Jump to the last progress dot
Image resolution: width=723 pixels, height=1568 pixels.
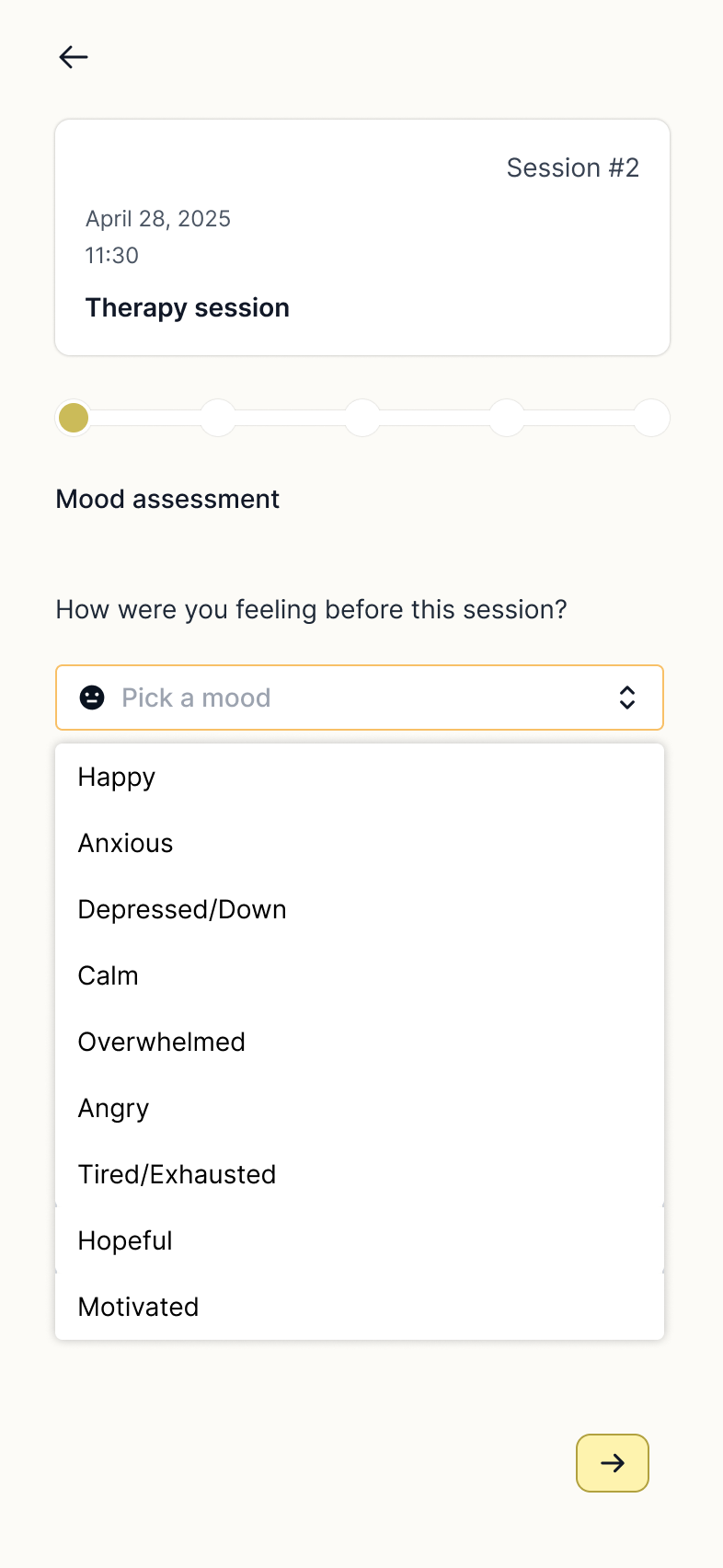pos(651,418)
